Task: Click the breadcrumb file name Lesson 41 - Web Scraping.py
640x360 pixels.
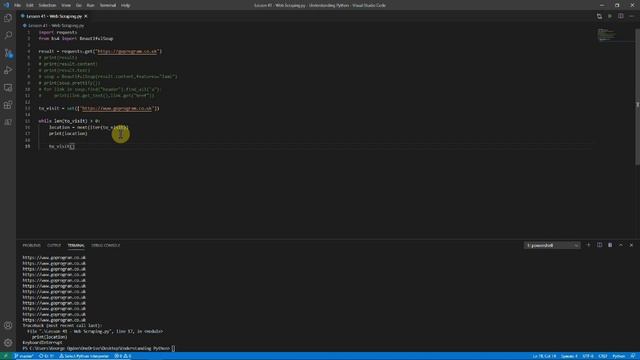Action: pyautogui.click(x=56, y=25)
